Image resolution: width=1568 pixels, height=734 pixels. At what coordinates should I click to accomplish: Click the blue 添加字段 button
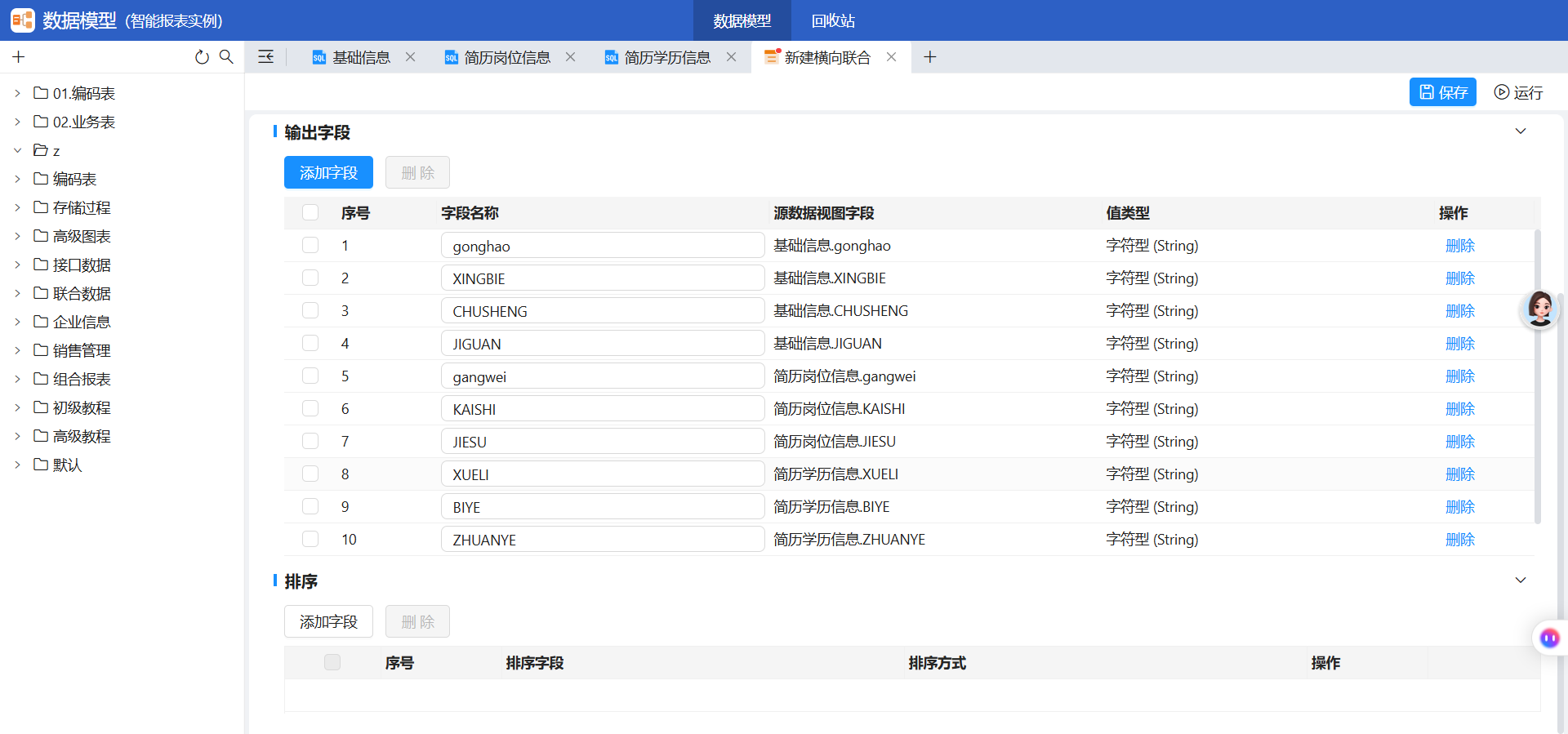(x=328, y=172)
